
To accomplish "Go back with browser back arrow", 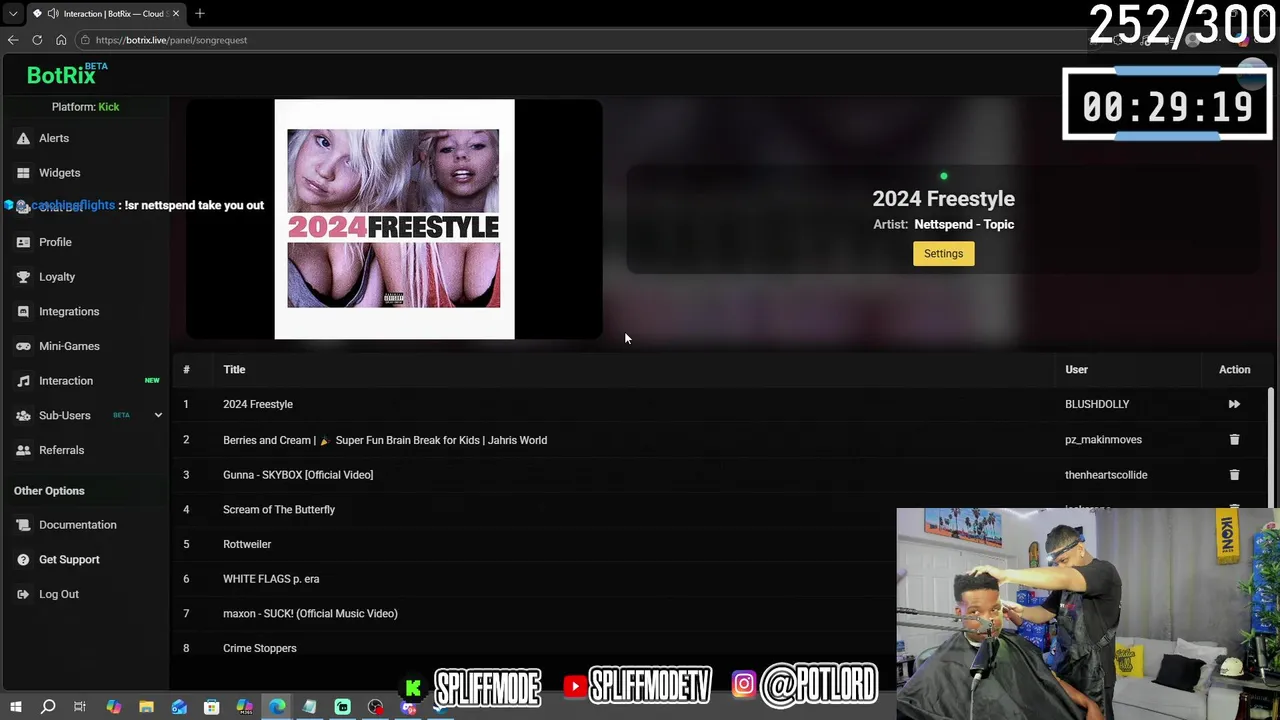I will click(13, 40).
